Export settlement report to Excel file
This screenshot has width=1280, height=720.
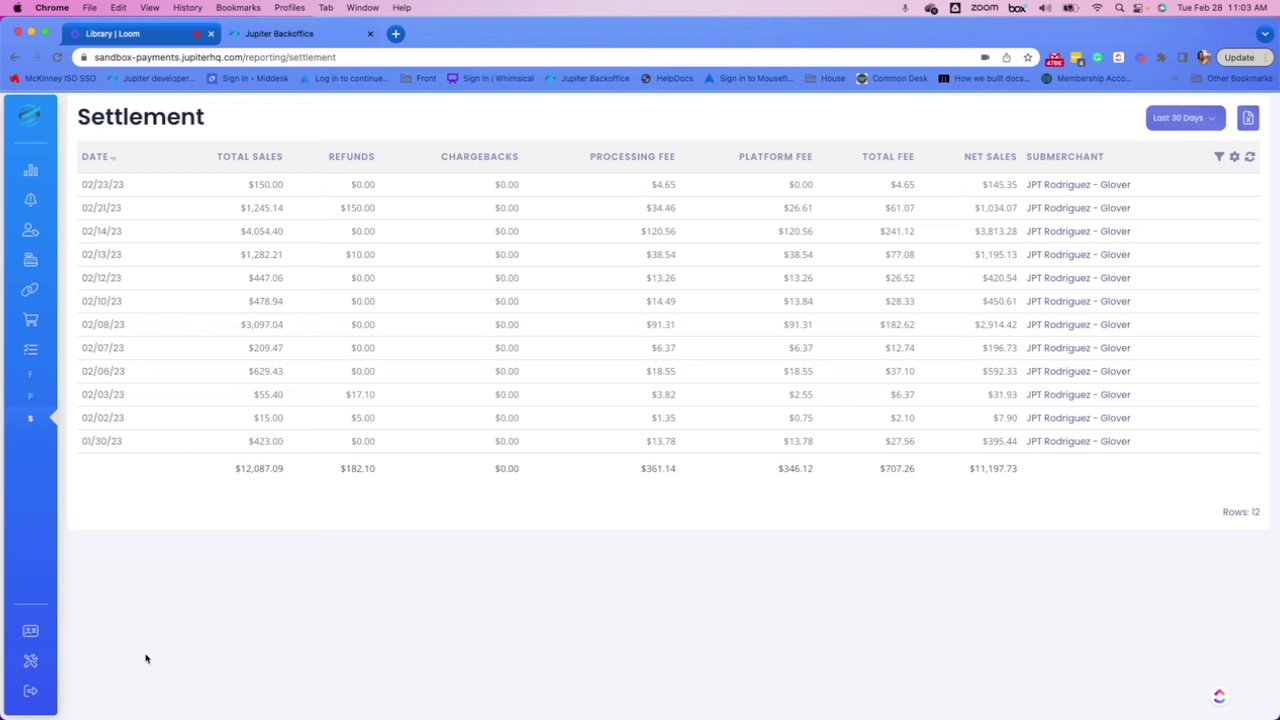(x=1248, y=118)
